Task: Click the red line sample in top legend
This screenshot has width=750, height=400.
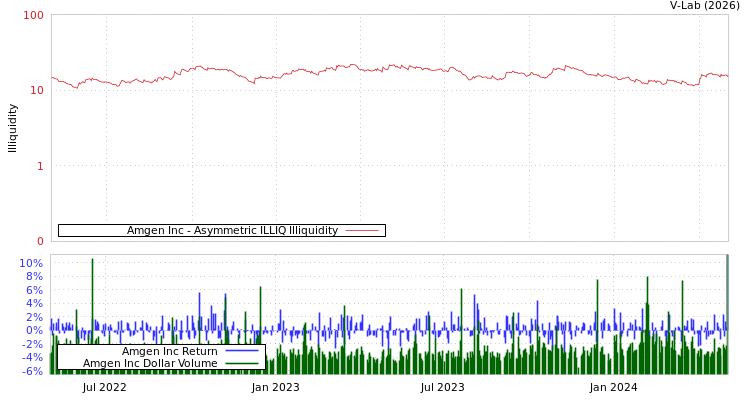Action: coord(361,231)
